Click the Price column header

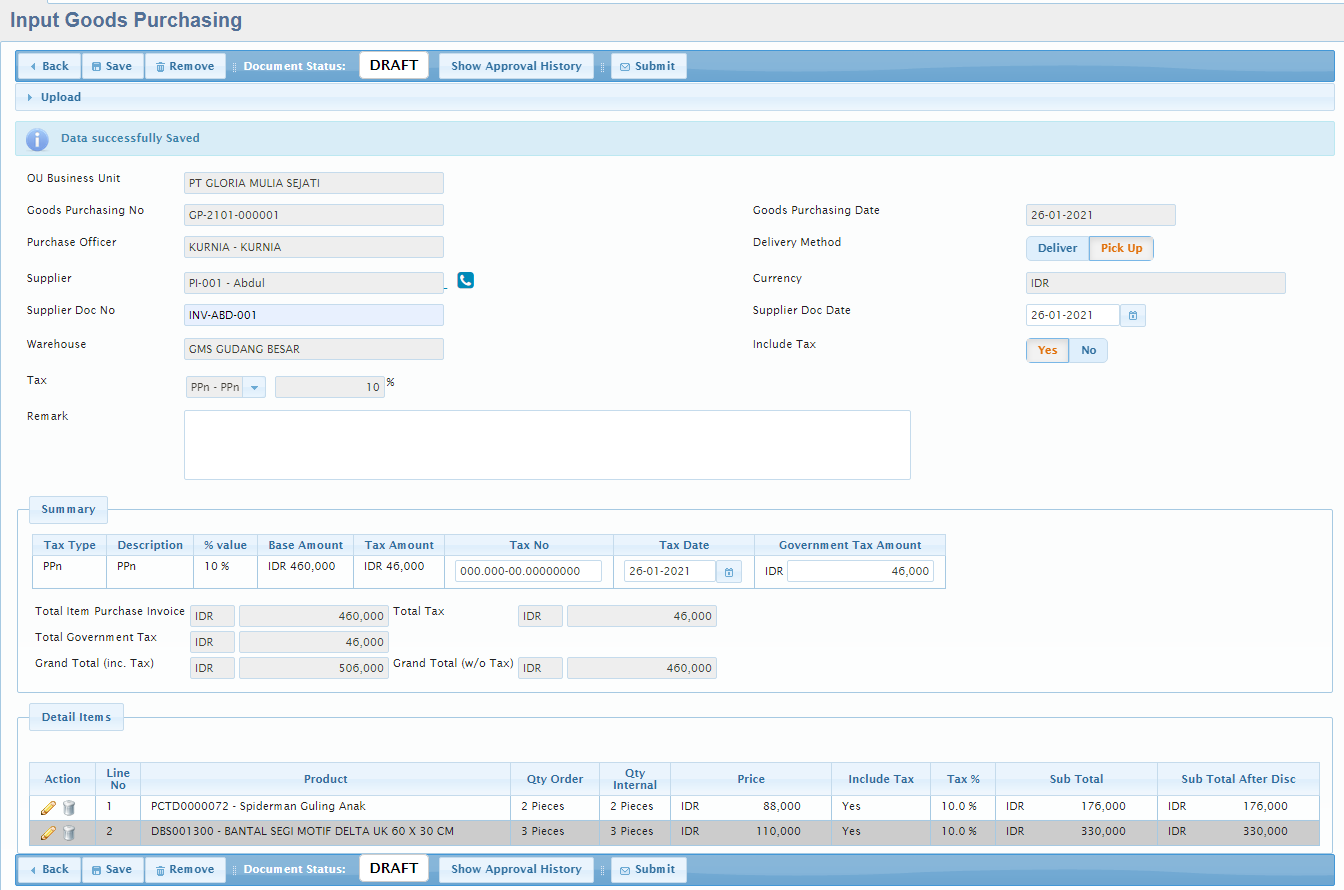tap(751, 779)
